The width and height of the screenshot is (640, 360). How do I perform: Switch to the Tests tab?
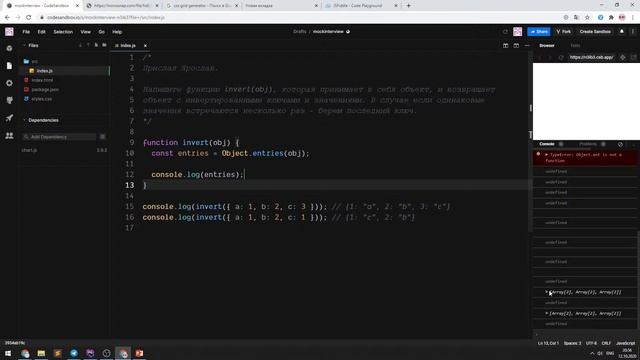[x=575, y=46]
